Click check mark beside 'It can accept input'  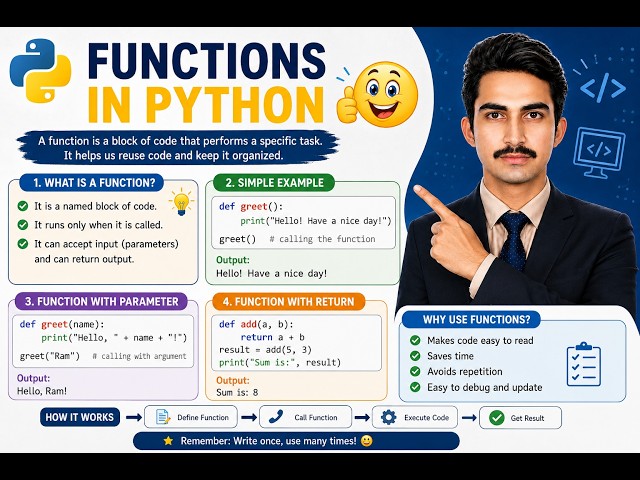(23, 244)
